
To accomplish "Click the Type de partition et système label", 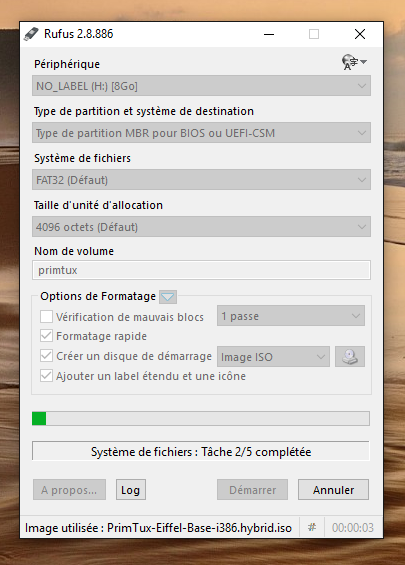I will click(144, 111).
